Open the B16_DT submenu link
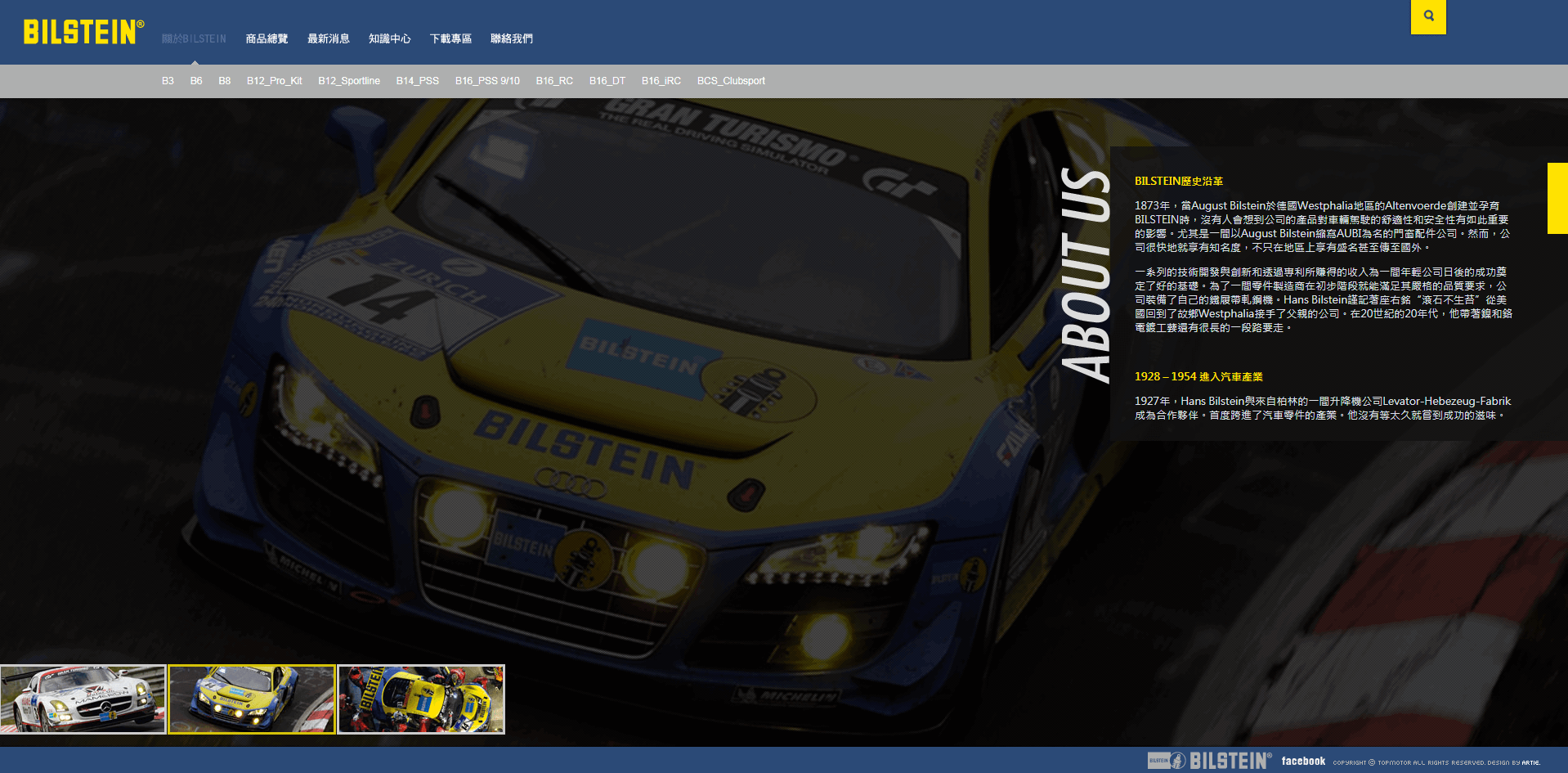Image resolution: width=1568 pixels, height=773 pixels. click(607, 81)
